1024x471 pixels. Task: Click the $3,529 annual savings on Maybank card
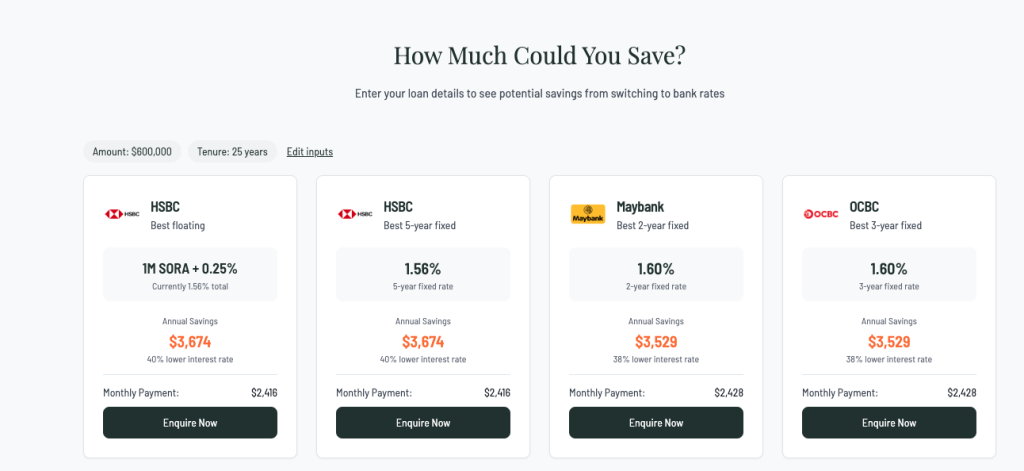tap(656, 342)
